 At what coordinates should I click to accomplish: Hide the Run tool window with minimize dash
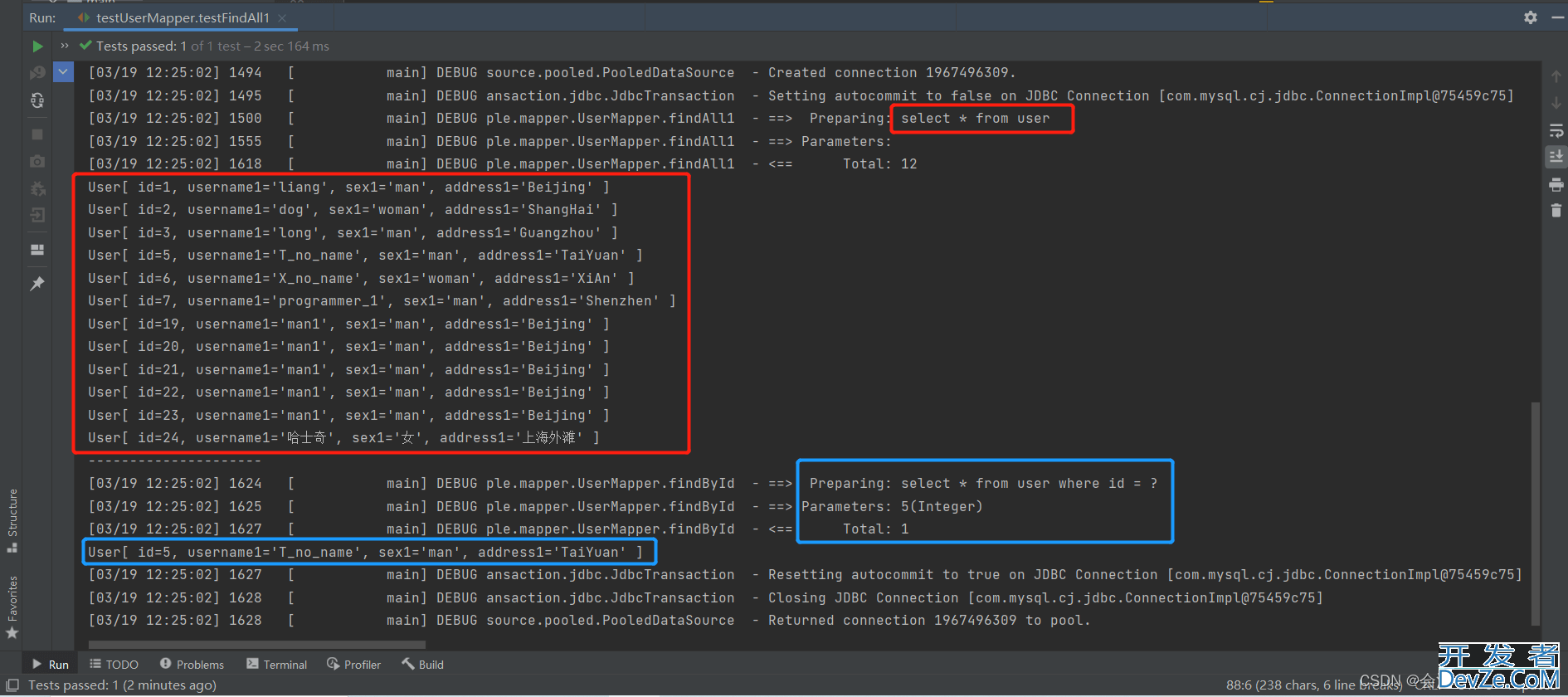(1557, 17)
